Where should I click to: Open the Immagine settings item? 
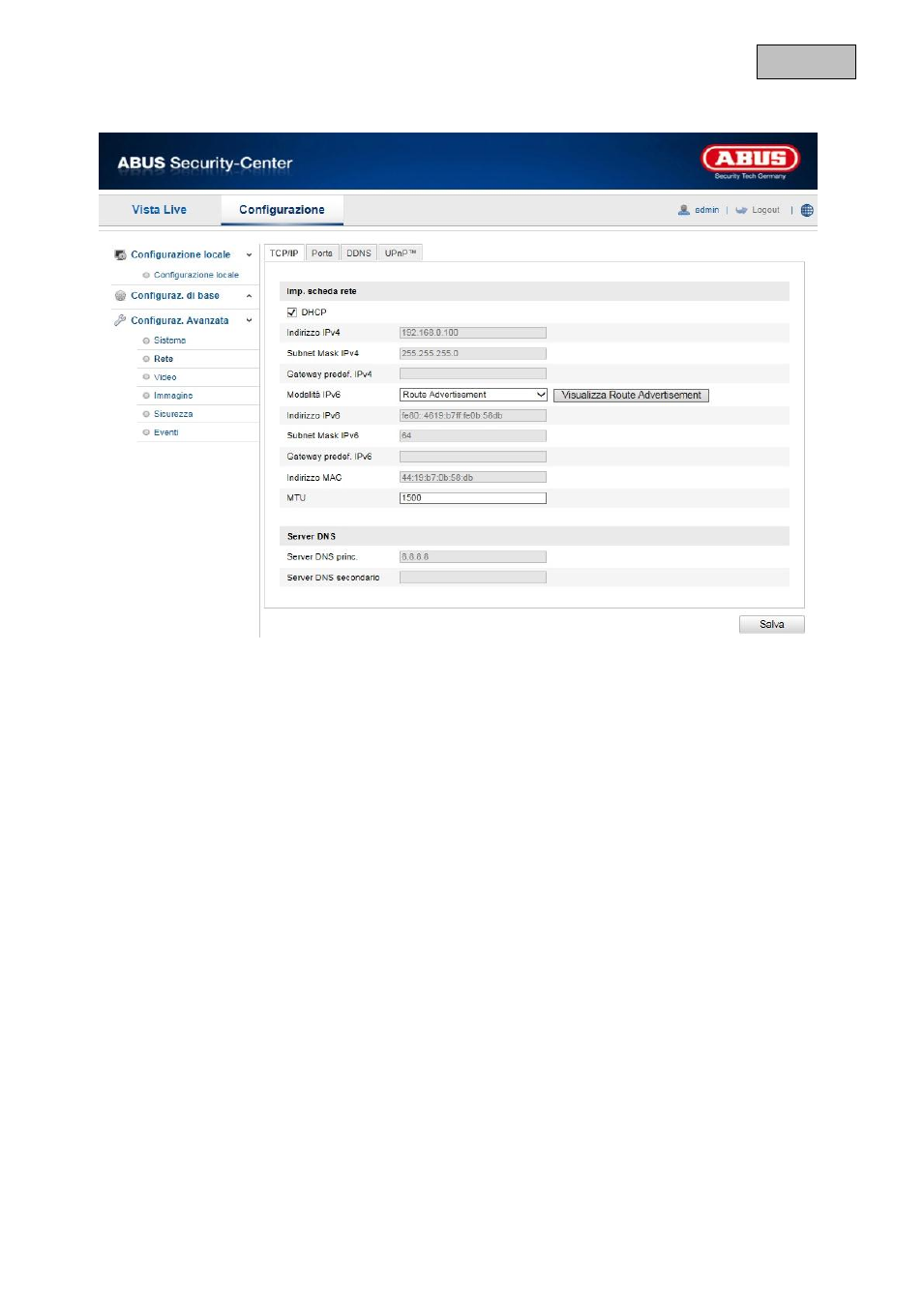173,396
